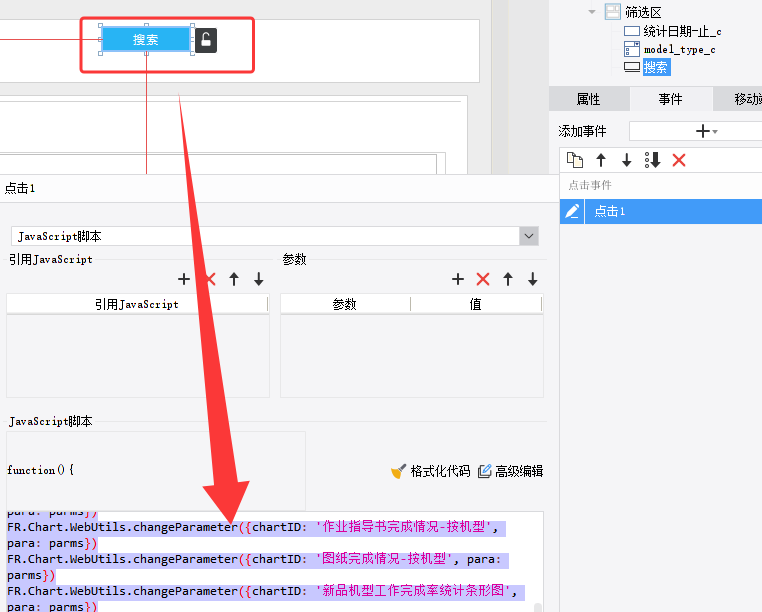Click the 筛选区 container icon
The height and width of the screenshot is (612, 762).
[612, 12]
